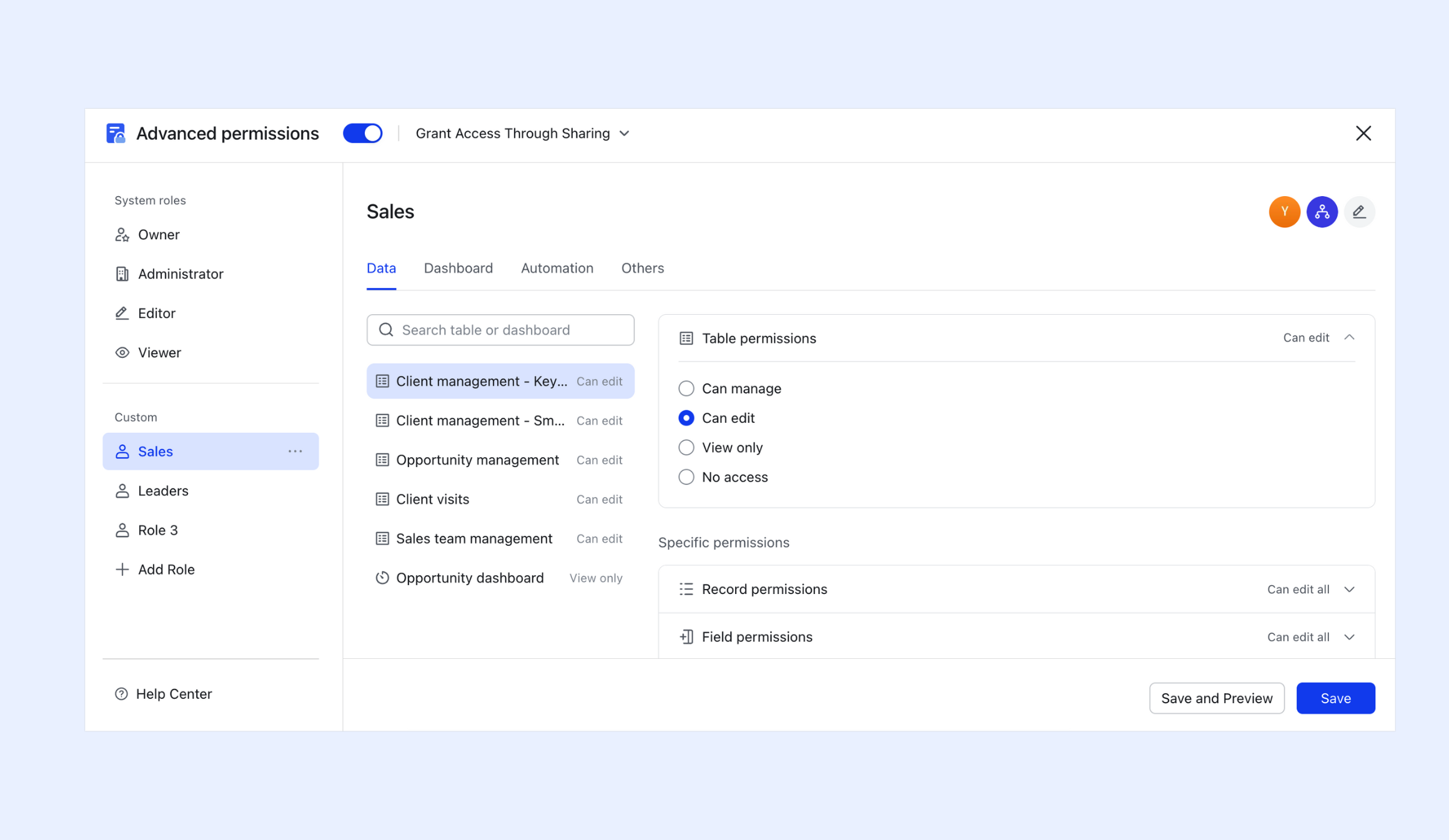Select the Client management - Sm... table
This screenshot has width=1449, height=840.
click(500, 420)
